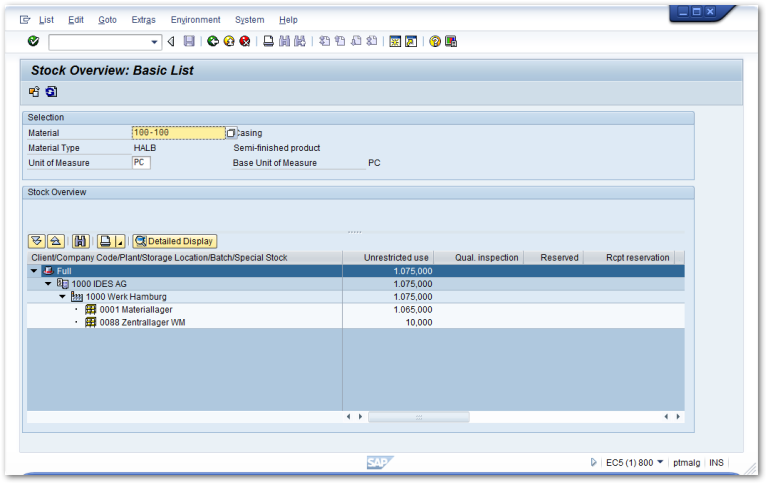Click the Reserved column header
Screen dimensions: 767x484
pyautogui.click(x=554, y=257)
